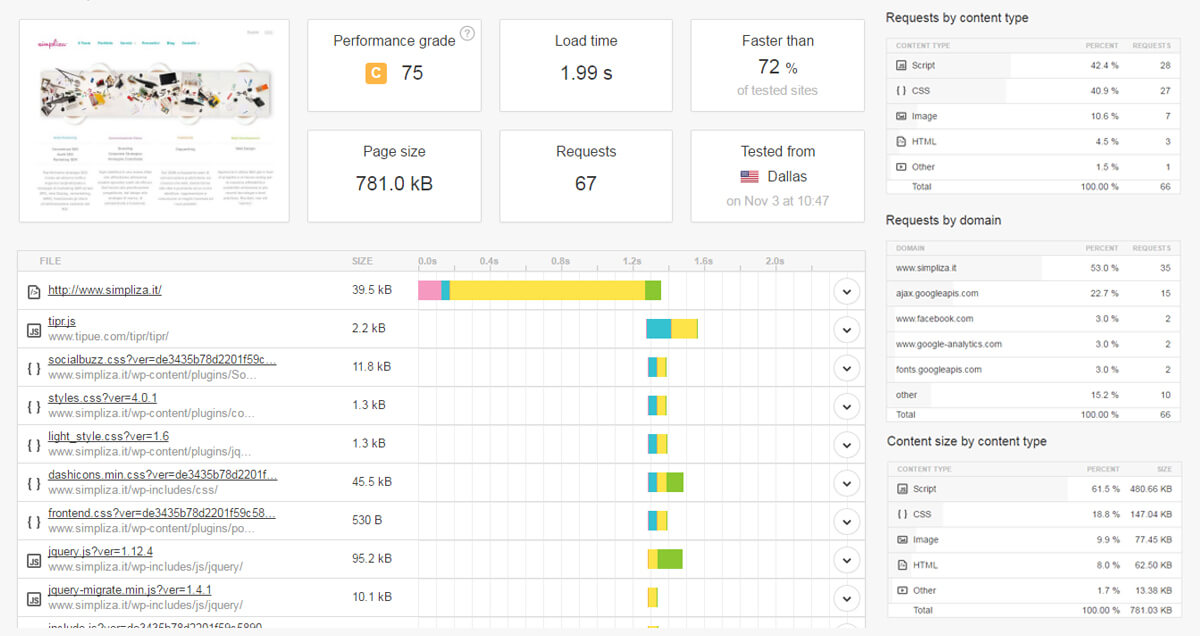Image resolution: width=1200 pixels, height=636 pixels.
Task: Click Image icon in Content size table
Action: [x=902, y=539]
